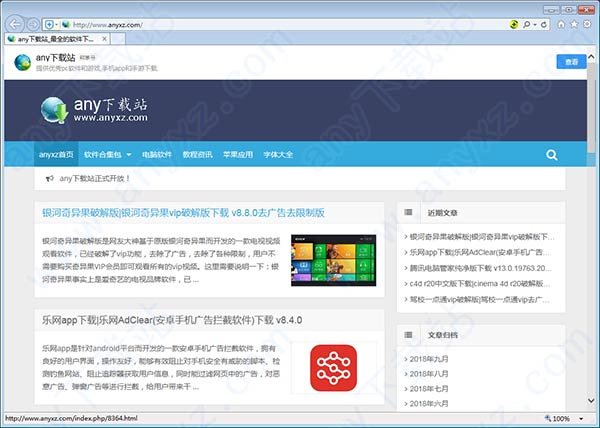Open the anyxz首页 nav item

pyautogui.click(x=56, y=155)
